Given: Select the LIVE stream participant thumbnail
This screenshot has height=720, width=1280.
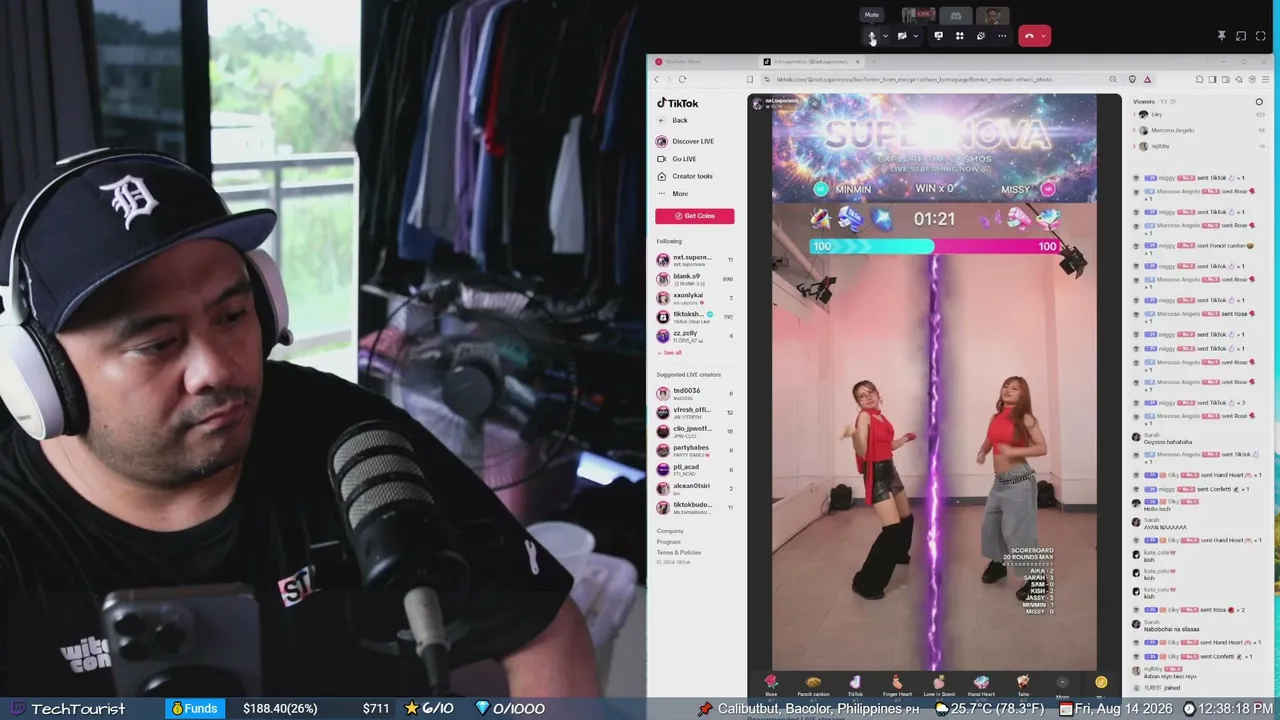Looking at the screenshot, I should click(x=918, y=15).
